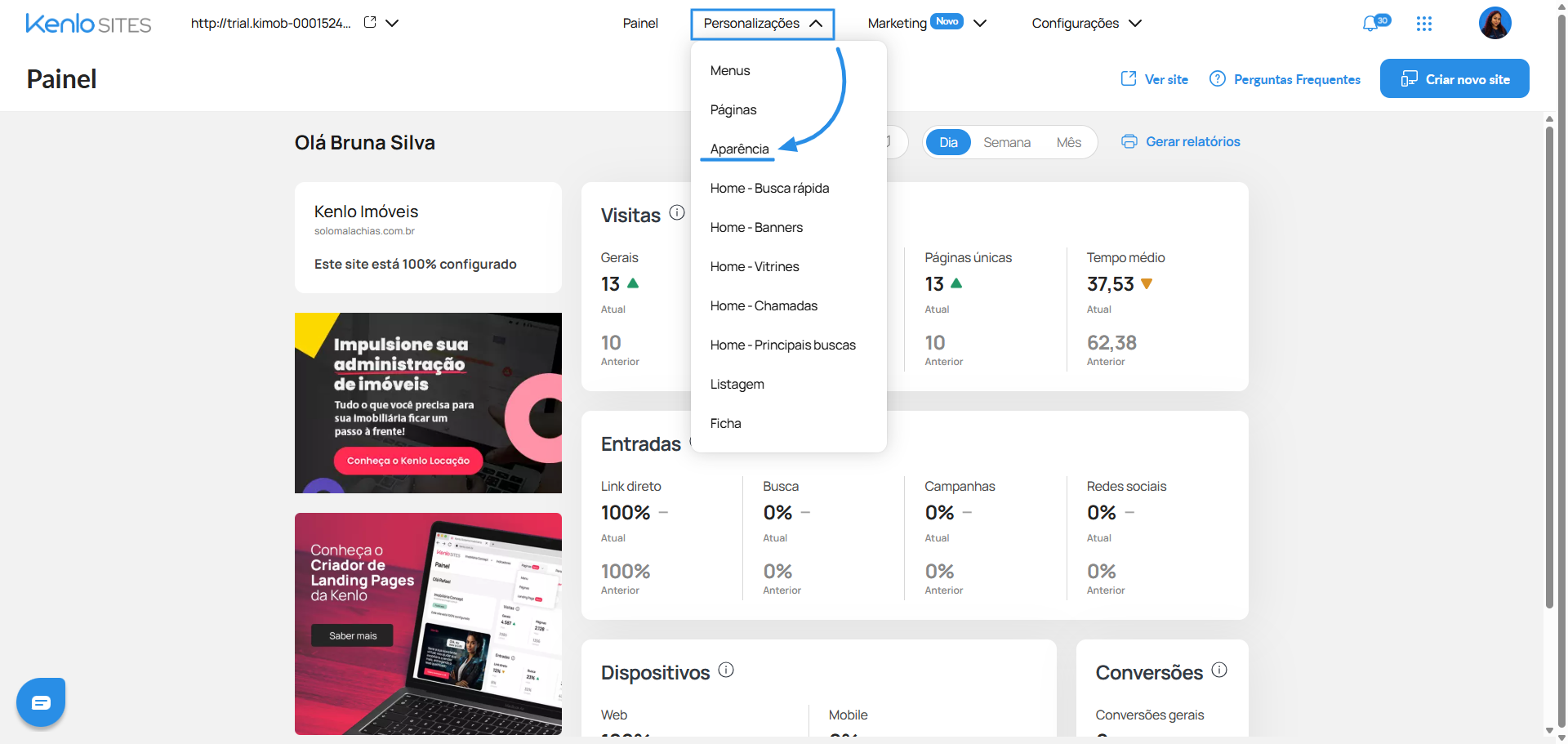The image size is (1568, 744).
Task: Click the Redes sociais label
Action: point(1126,486)
